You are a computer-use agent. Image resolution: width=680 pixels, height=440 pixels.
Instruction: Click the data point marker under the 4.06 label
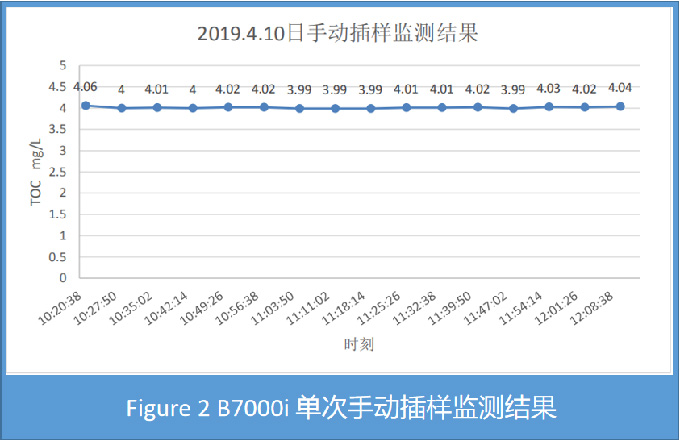[x=86, y=105]
